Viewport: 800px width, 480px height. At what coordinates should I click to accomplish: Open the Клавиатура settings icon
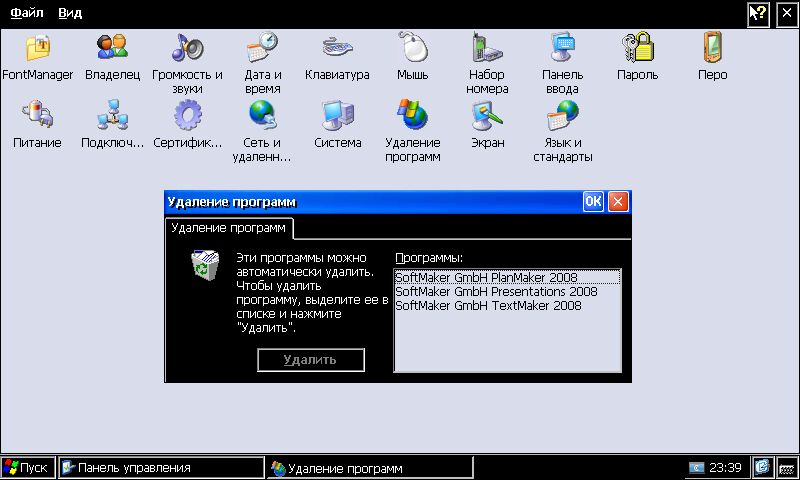coord(337,57)
